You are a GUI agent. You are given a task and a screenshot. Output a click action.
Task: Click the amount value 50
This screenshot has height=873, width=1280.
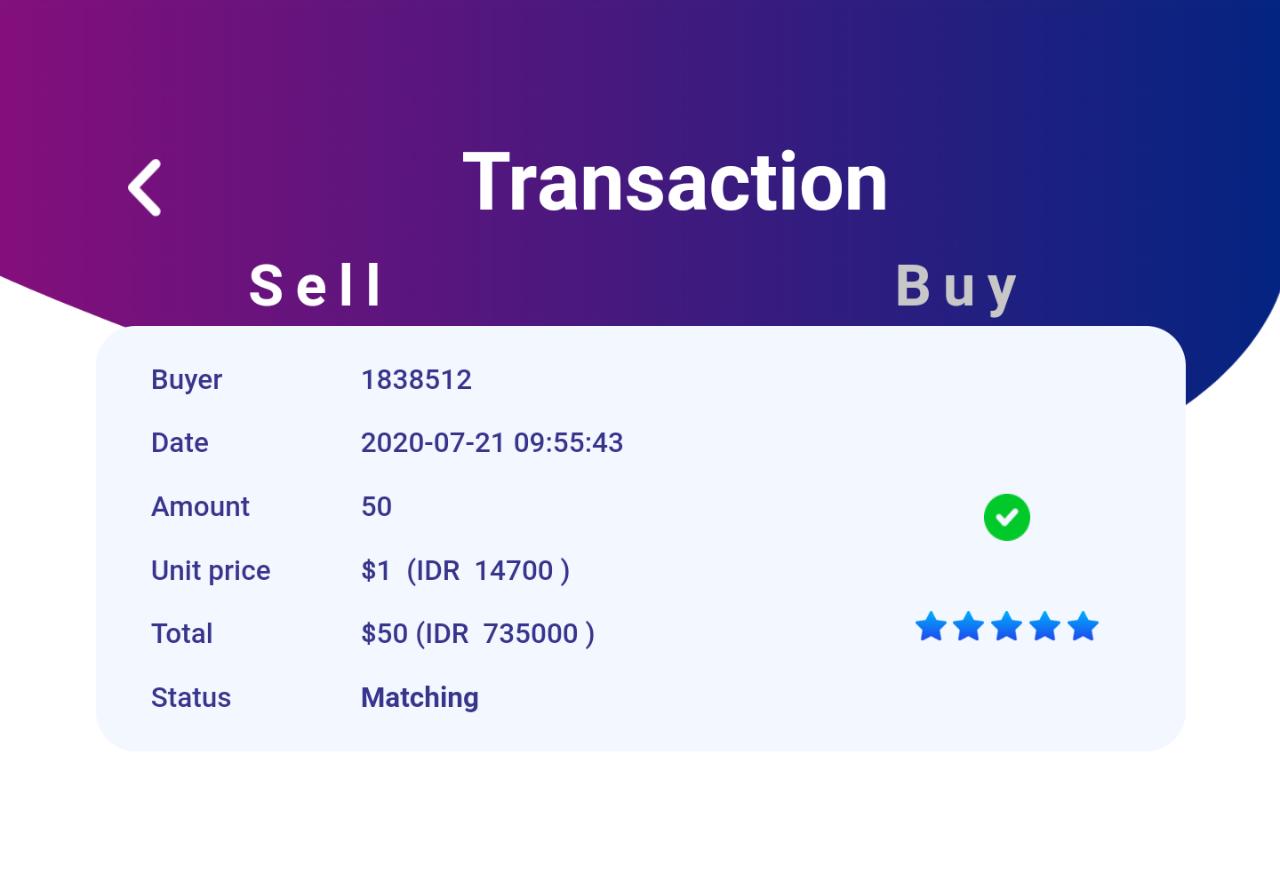point(376,507)
